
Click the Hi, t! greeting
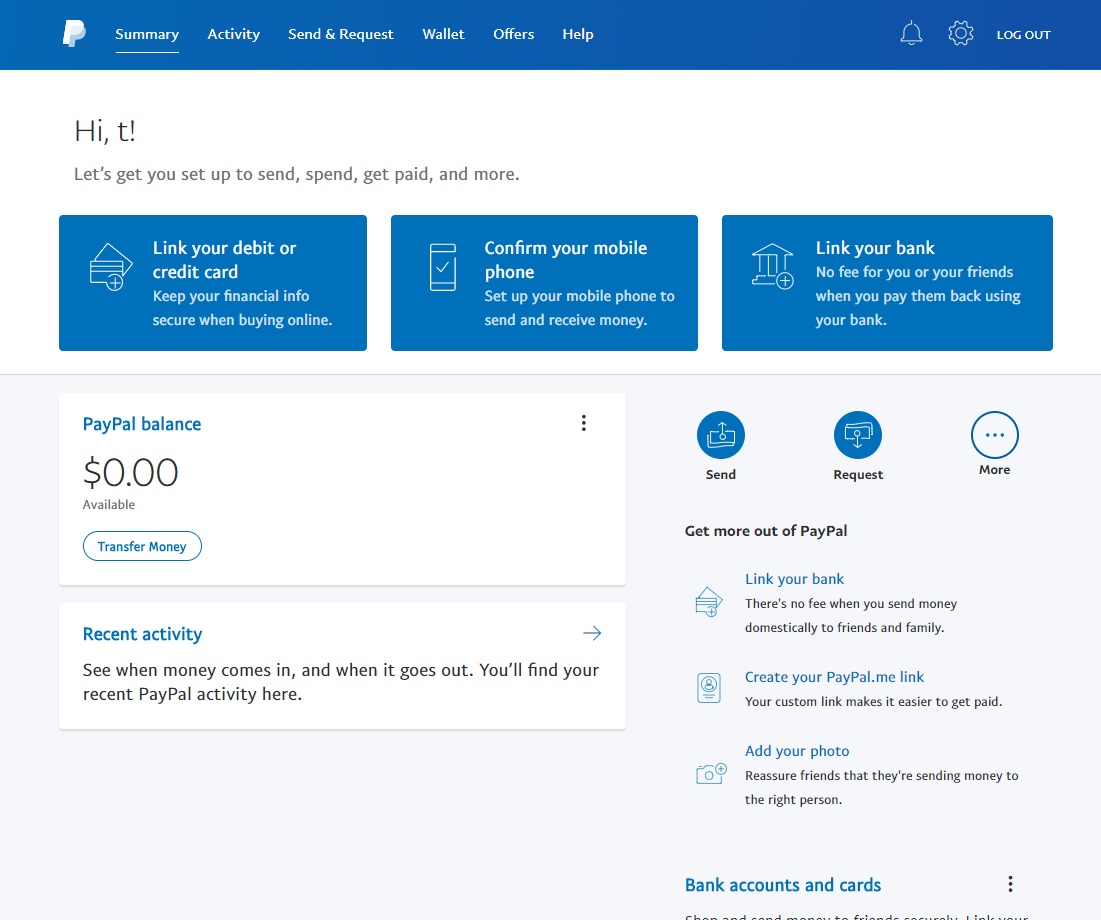coord(105,131)
